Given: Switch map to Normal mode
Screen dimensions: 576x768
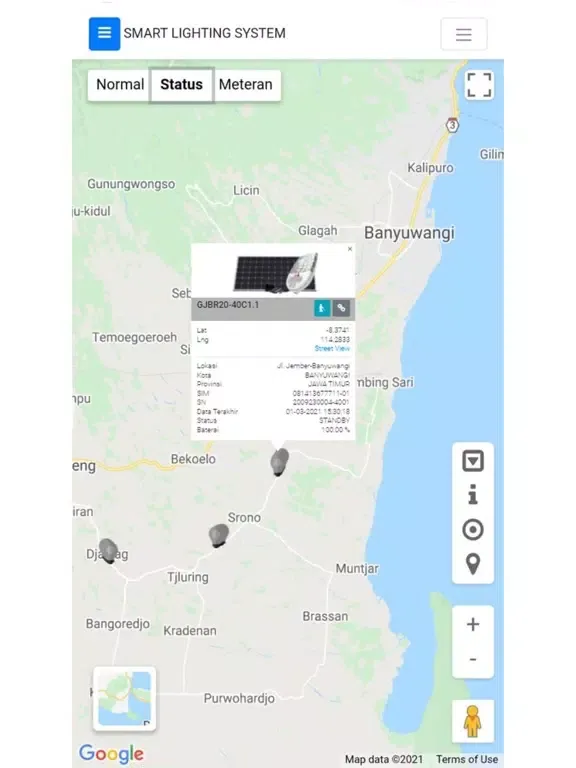Looking at the screenshot, I should pos(120,85).
